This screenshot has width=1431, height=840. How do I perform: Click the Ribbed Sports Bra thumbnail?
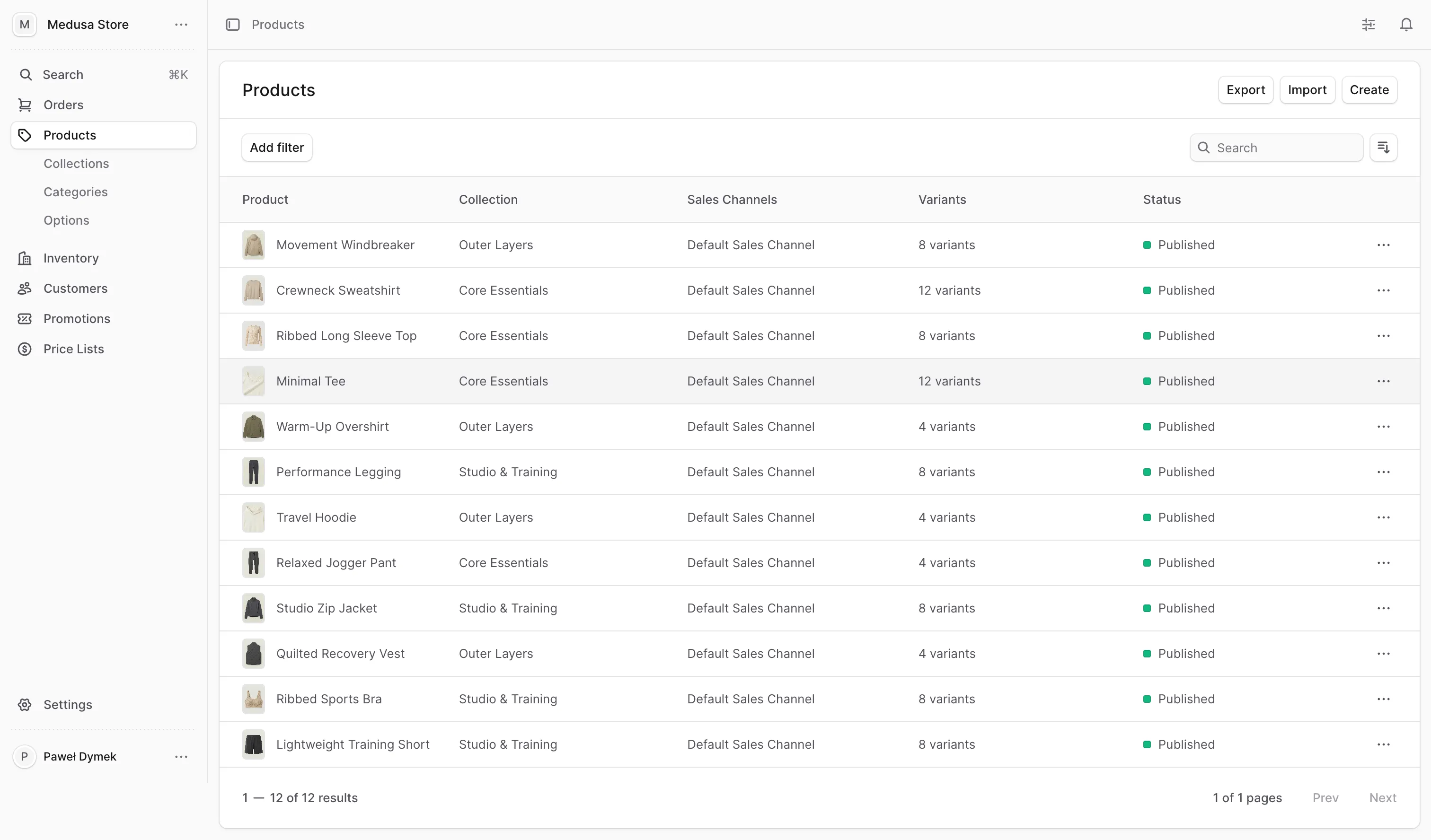point(253,699)
